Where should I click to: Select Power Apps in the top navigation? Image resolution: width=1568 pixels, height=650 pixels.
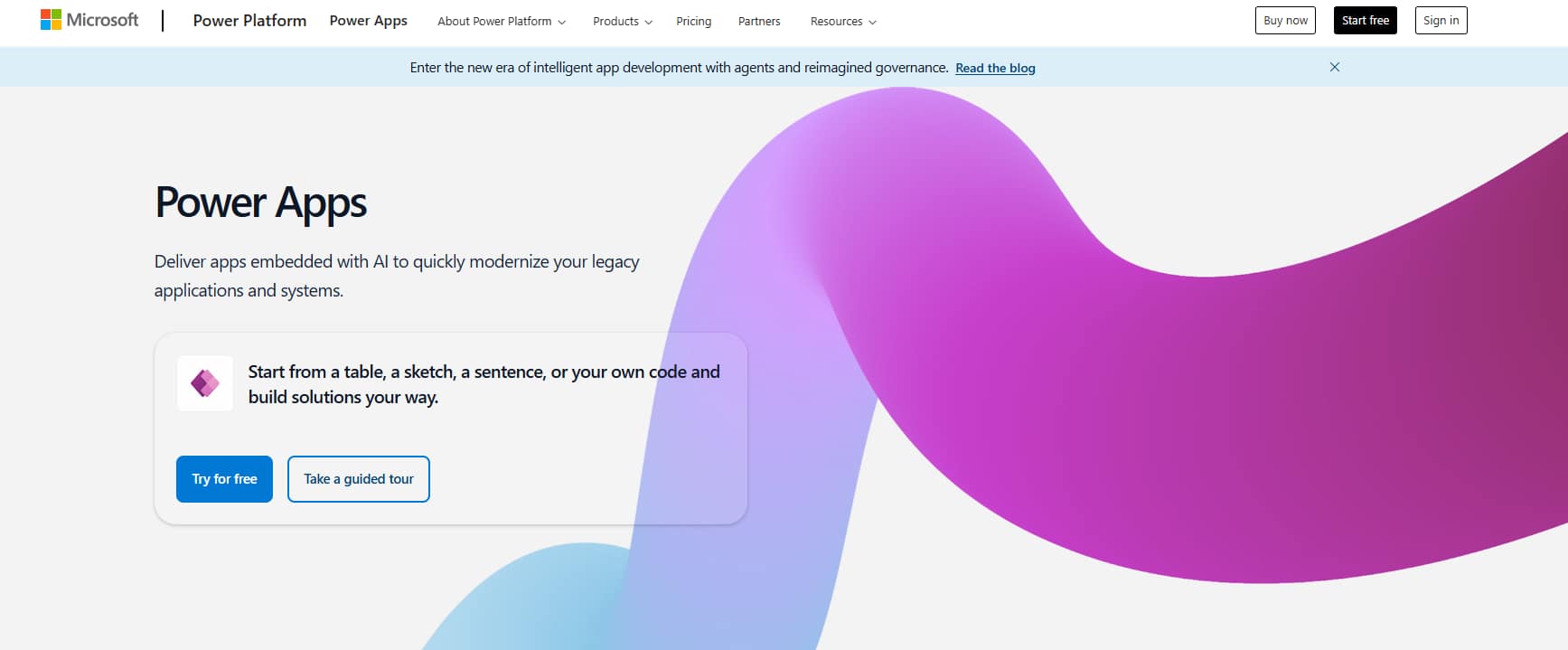coord(368,21)
